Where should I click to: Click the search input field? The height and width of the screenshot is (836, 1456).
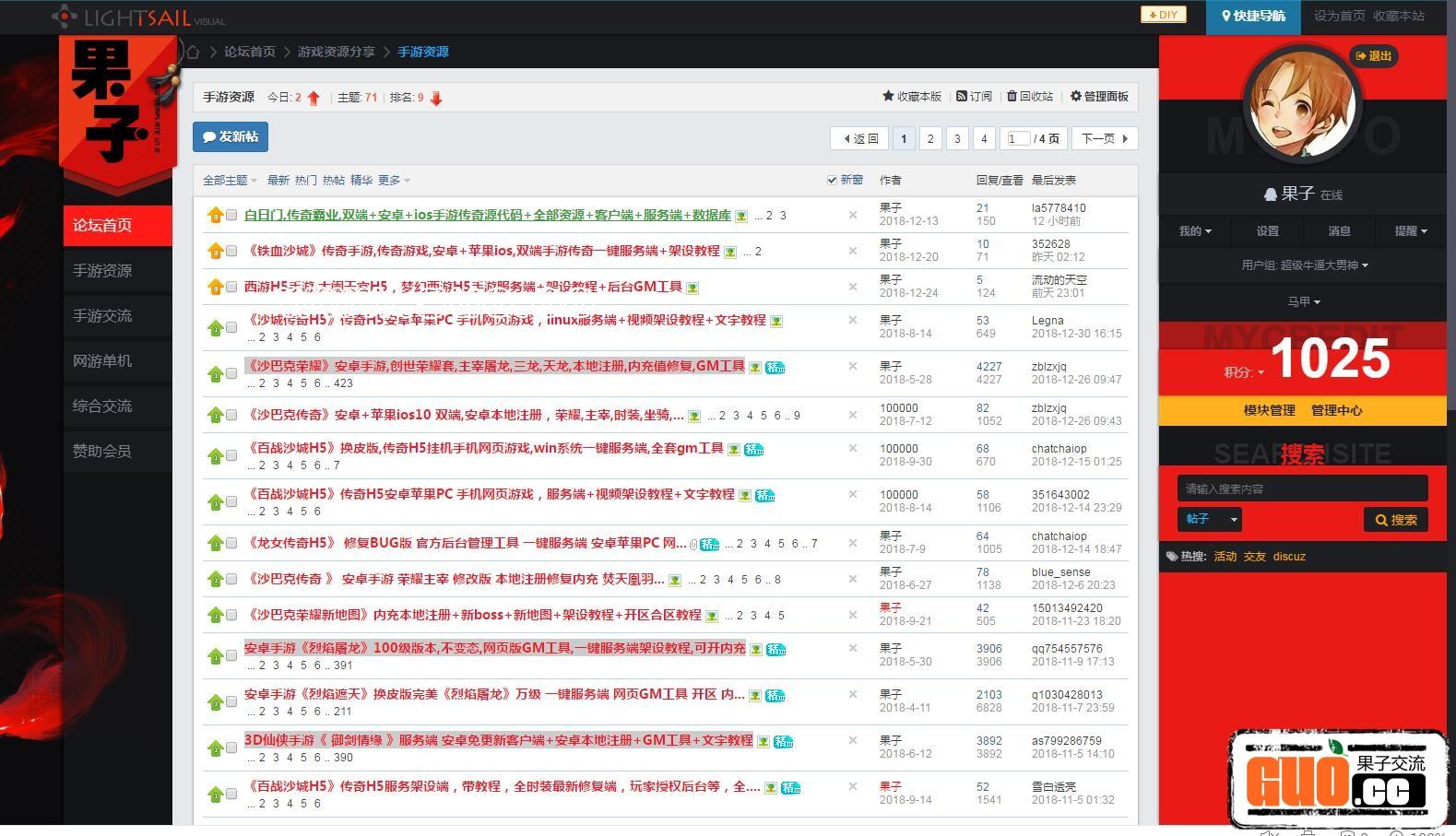click(1302, 489)
